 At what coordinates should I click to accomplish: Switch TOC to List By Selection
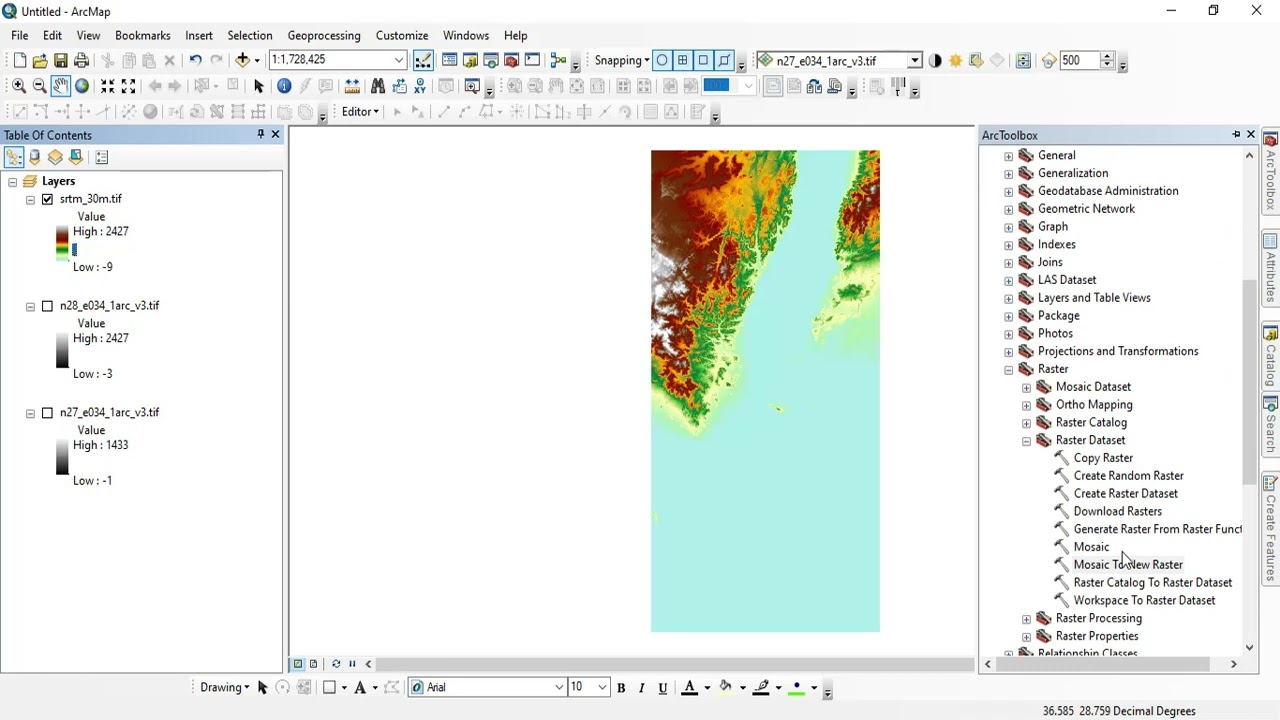76,157
